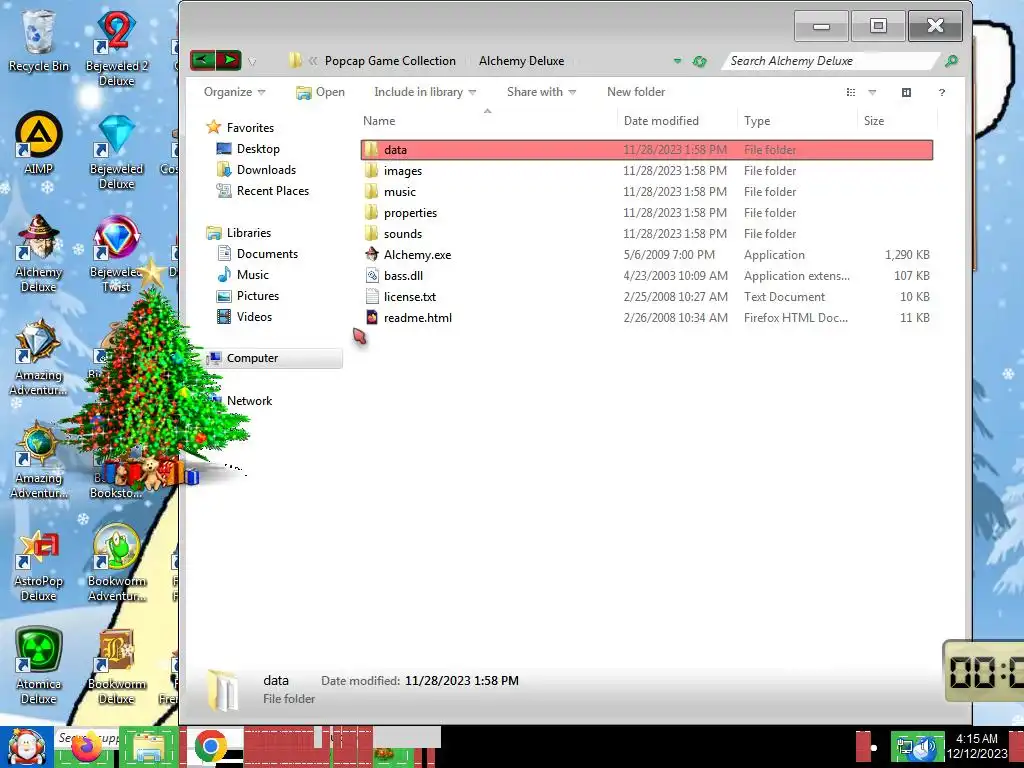Viewport: 1024px width, 768px height.
Task: Open Recent Places in navigation pane
Action: pos(263,191)
